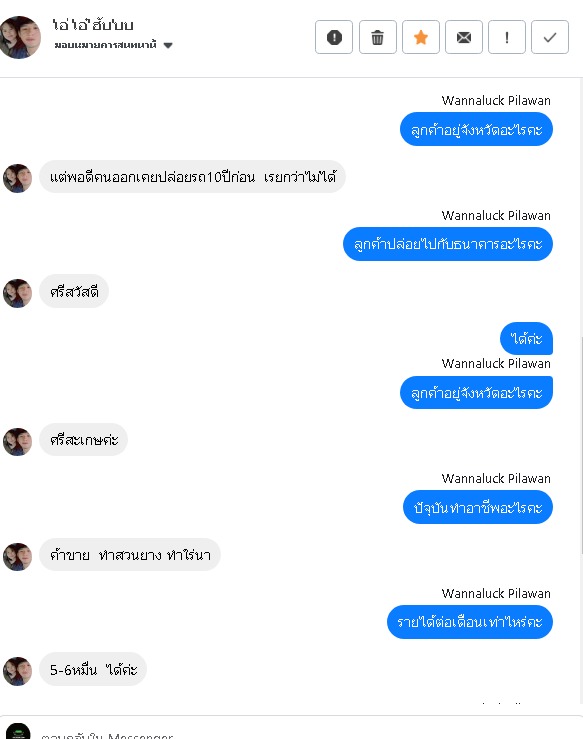Viewport: 583px width, 739px height.
Task: Open the assign conversation dropdown arrow
Action: [x=168, y=45]
